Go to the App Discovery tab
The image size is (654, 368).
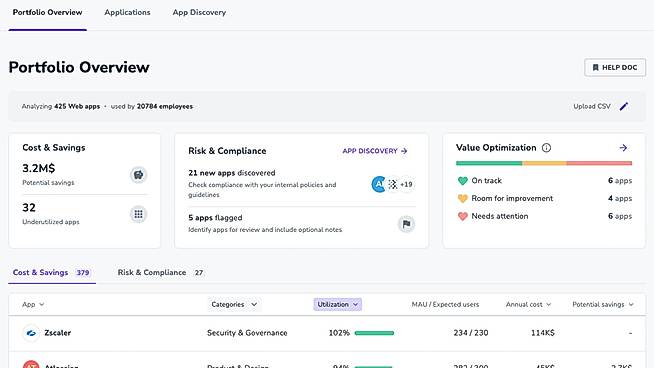[x=199, y=13]
